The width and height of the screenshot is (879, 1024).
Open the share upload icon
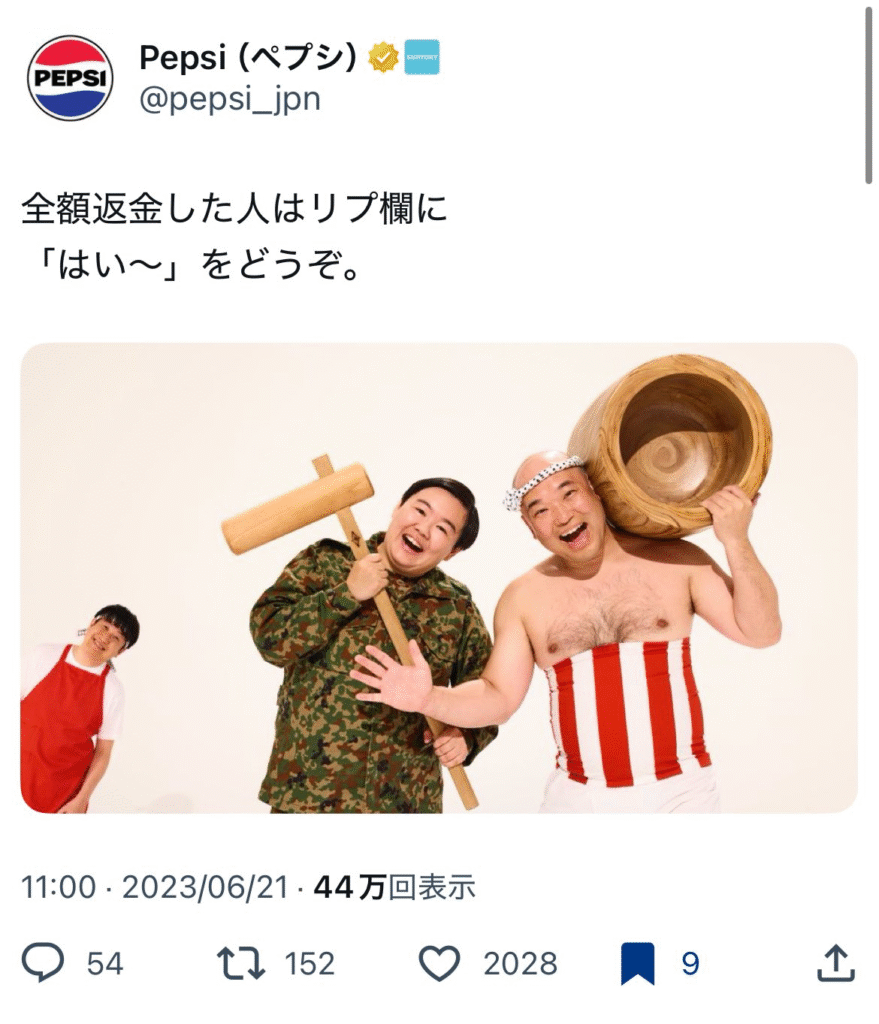[836, 962]
